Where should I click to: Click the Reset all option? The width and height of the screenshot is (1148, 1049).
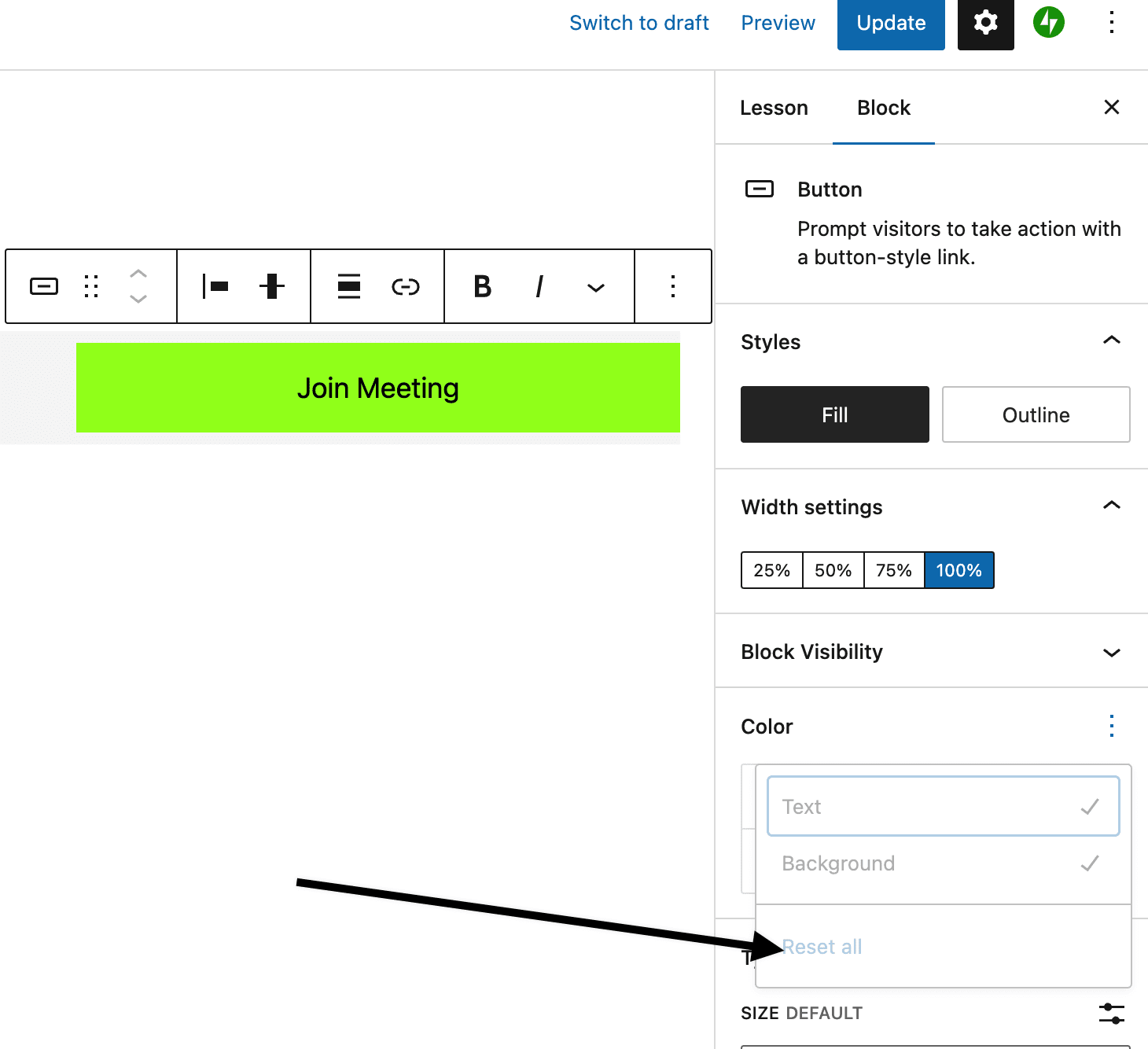pos(821,947)
